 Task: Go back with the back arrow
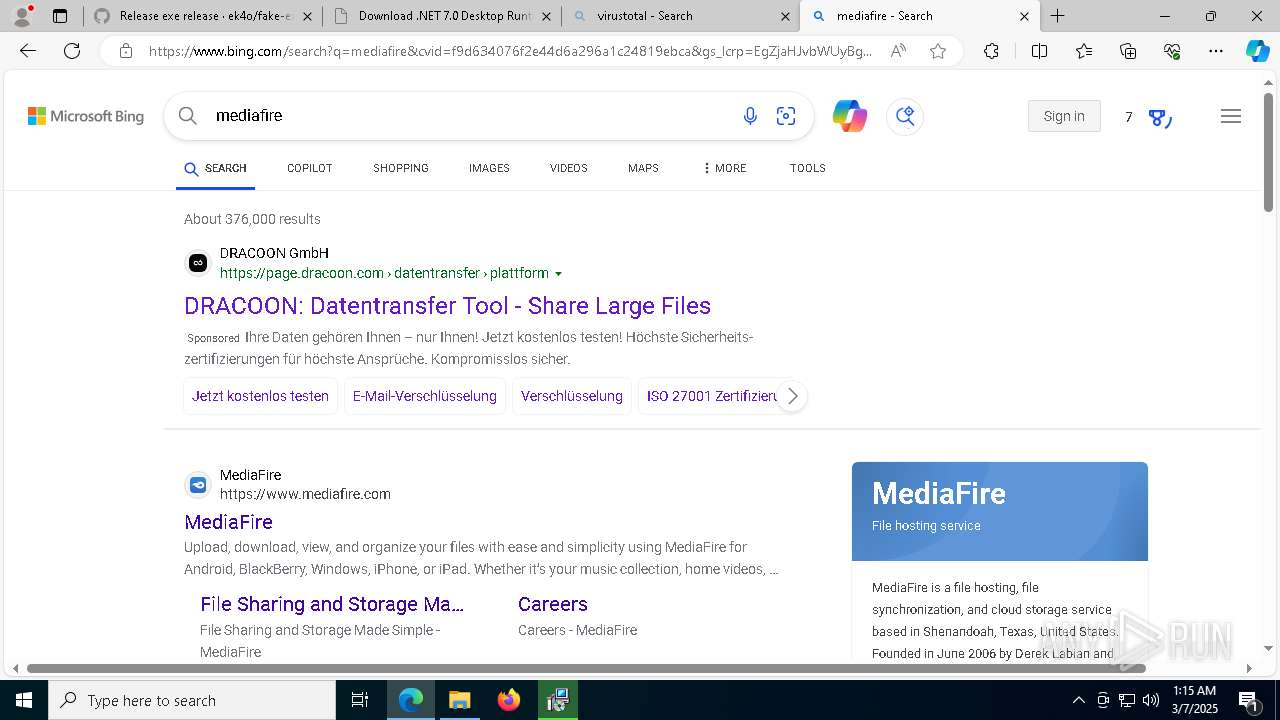[x=28, y=51]
